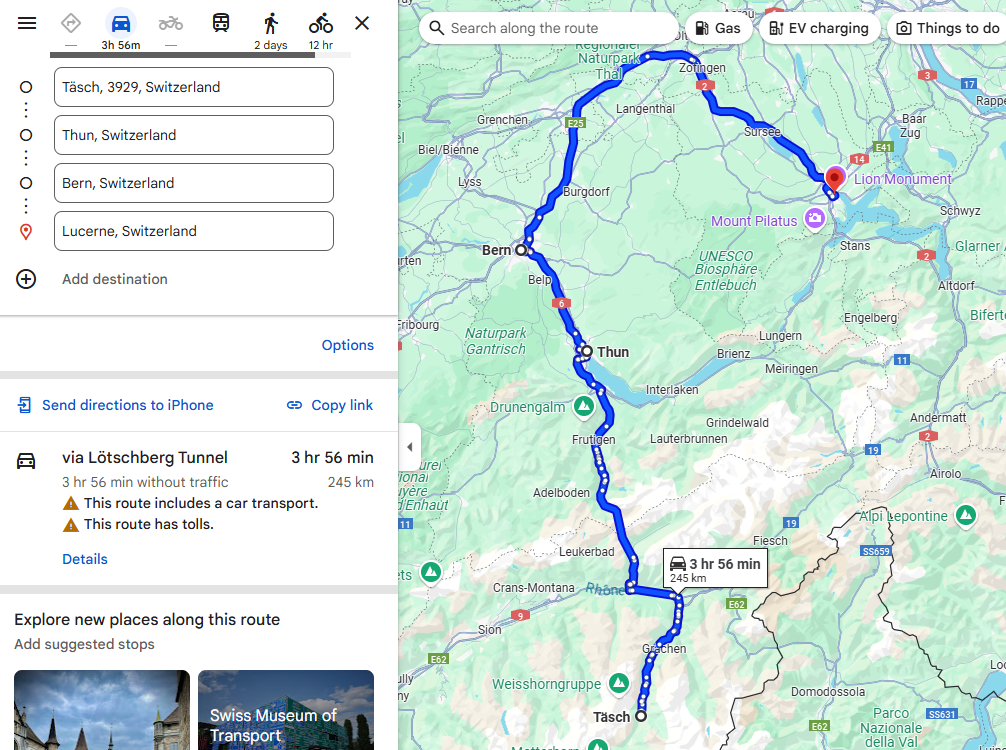Screen dimensions: 1006x750
Task: Toggle the Gas filter chip
Action: [x=719, y=28]
